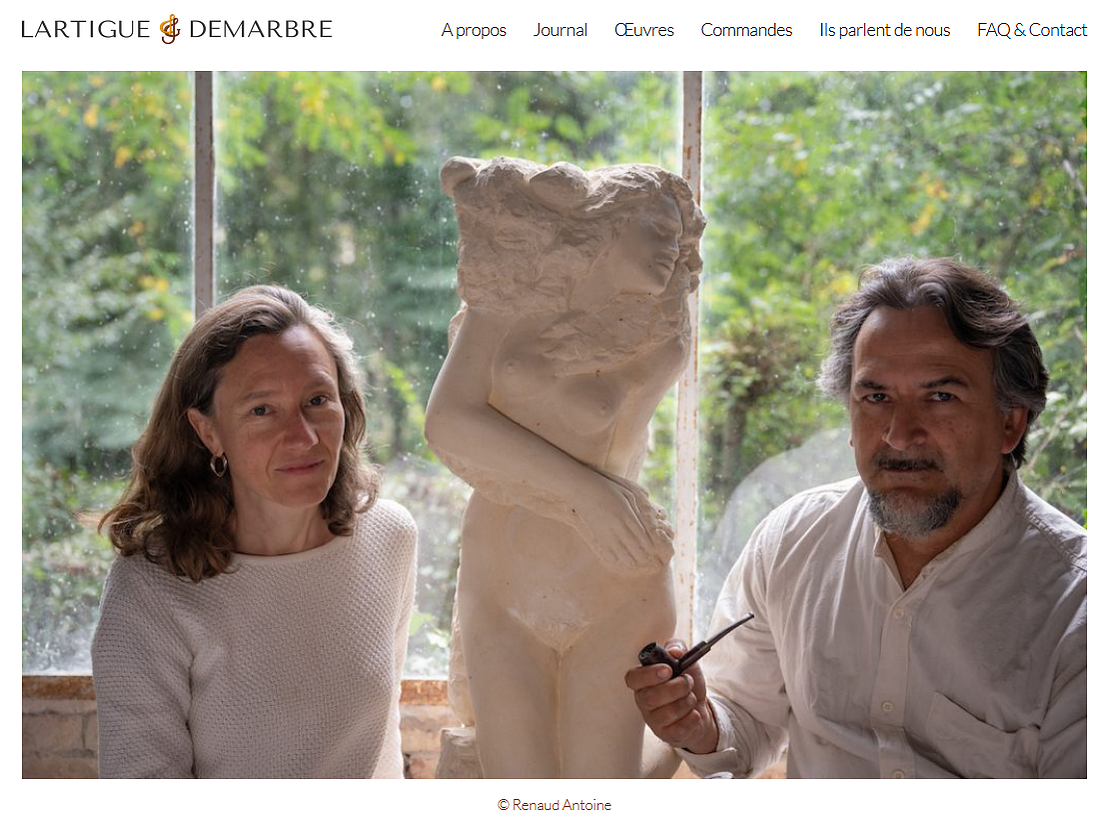Open the A propos page
Screen dimensions: 1099x826
(474, 30)
